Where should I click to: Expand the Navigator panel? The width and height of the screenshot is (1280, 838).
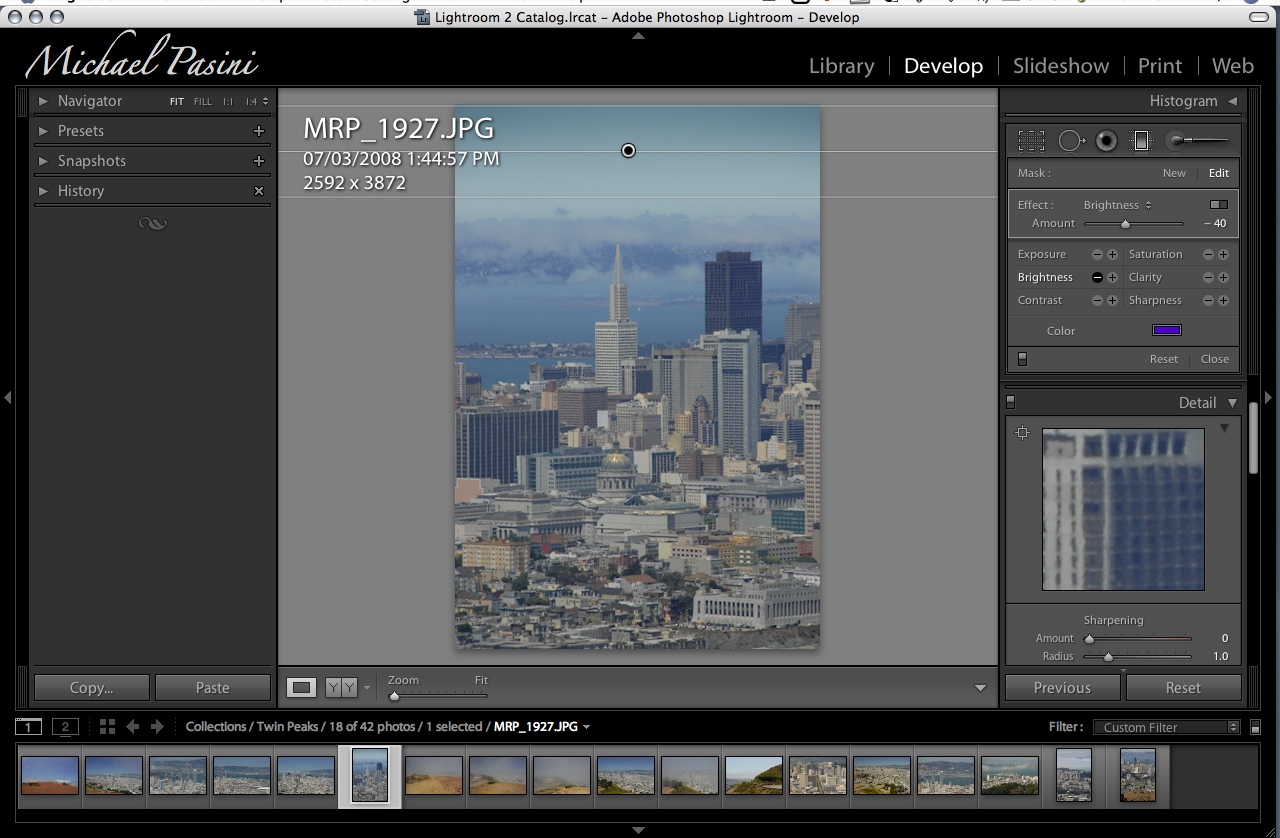[43, 101]
